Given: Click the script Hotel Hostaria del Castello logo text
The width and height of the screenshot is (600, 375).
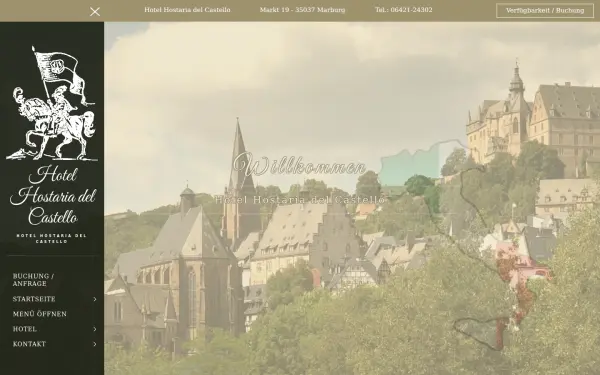Looking at the screenshot, I should 53,196.
